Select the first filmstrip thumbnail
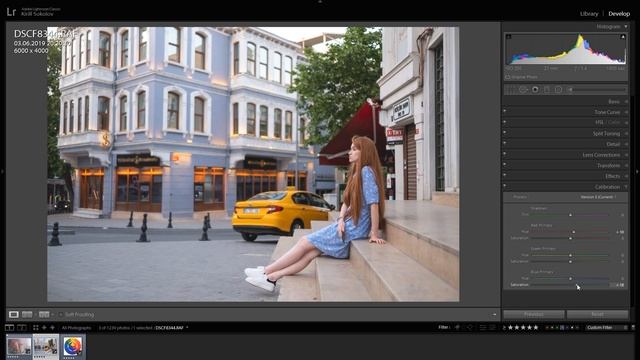640x360 pixels. point(19,346)
